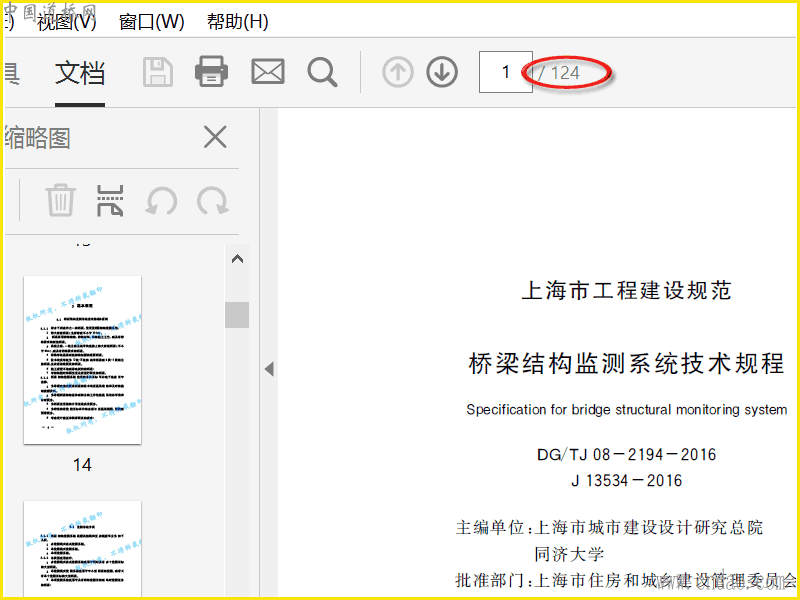Open the 帮助(H) menu
The width and height of the screenshot is (800, 600).
pos(238,22)
